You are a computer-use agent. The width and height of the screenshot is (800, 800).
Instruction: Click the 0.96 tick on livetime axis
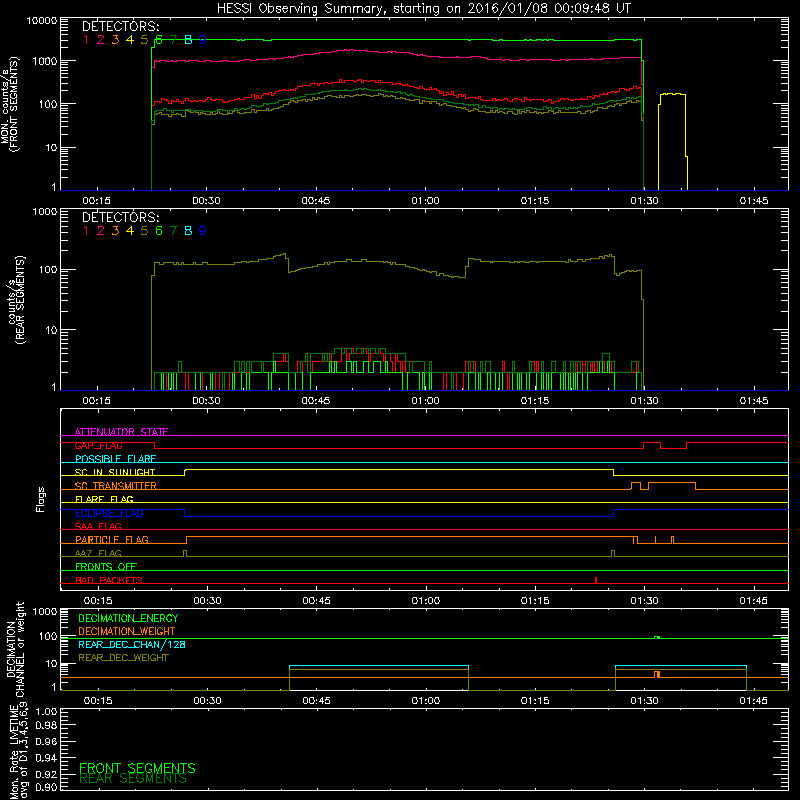pyautogui.click(x=46, y=741)
